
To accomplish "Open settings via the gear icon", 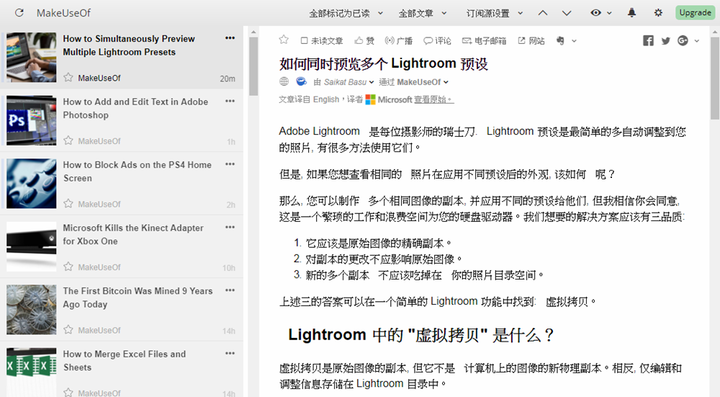I will point(658,13).
